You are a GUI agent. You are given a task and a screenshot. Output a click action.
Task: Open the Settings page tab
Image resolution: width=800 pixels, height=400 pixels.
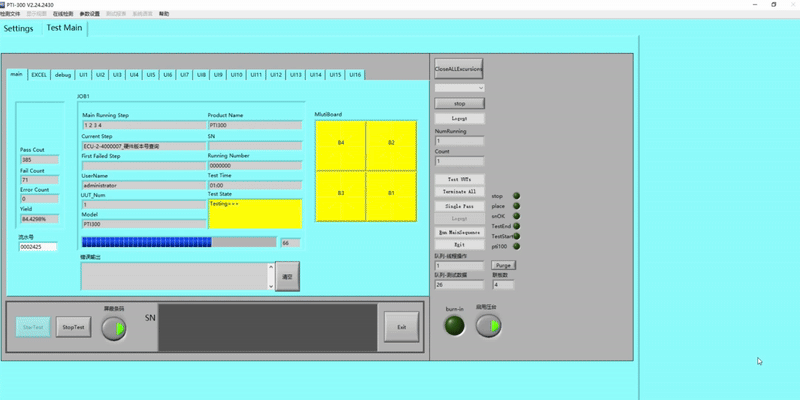pos(19,28)
